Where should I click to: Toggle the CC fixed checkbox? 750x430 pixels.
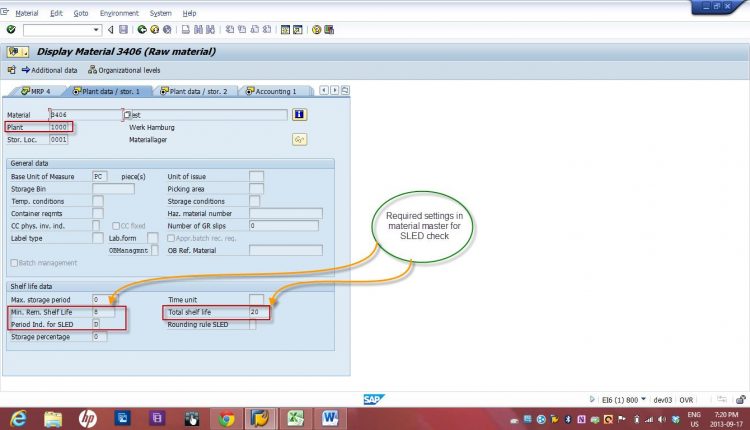(116, 226)
